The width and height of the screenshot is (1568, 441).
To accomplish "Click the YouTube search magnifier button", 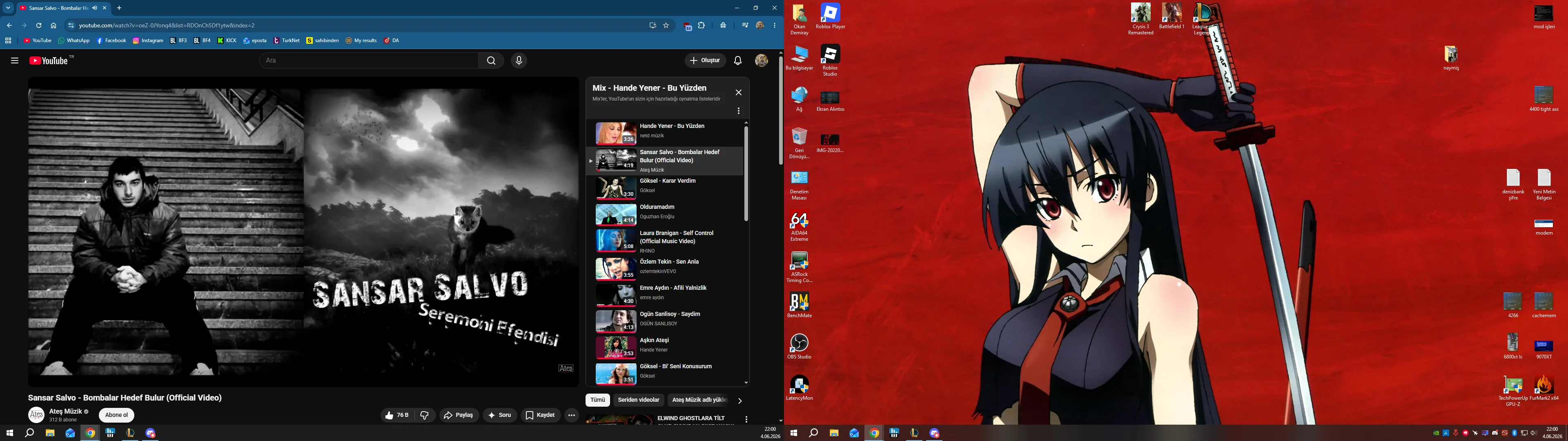I will pos(491,60).
